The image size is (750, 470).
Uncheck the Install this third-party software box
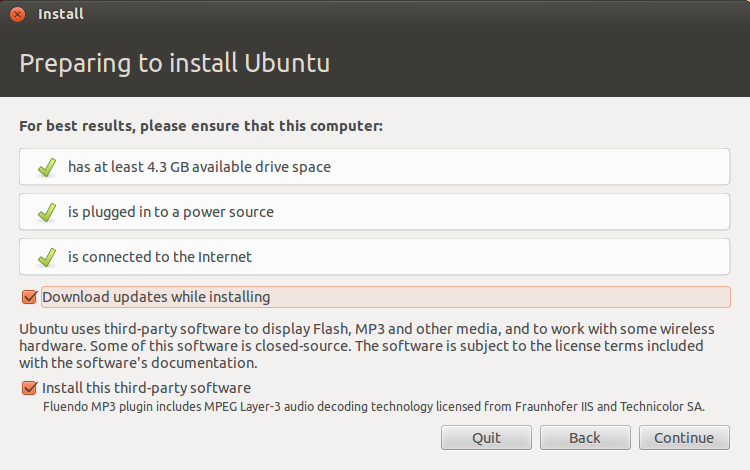pos(28,388)
